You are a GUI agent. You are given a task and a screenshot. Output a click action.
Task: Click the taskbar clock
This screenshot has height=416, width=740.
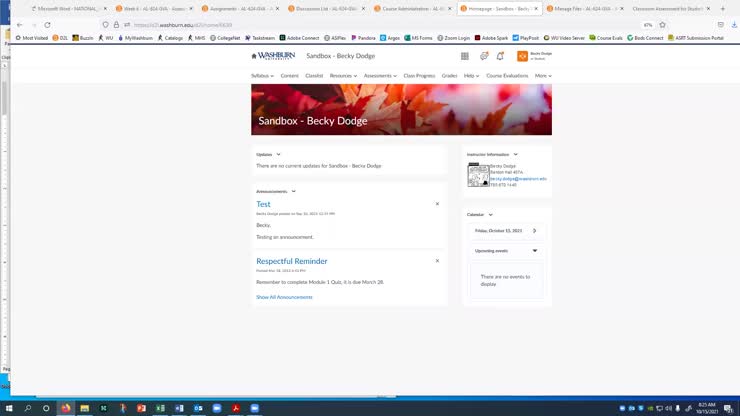tap(707, 408)
